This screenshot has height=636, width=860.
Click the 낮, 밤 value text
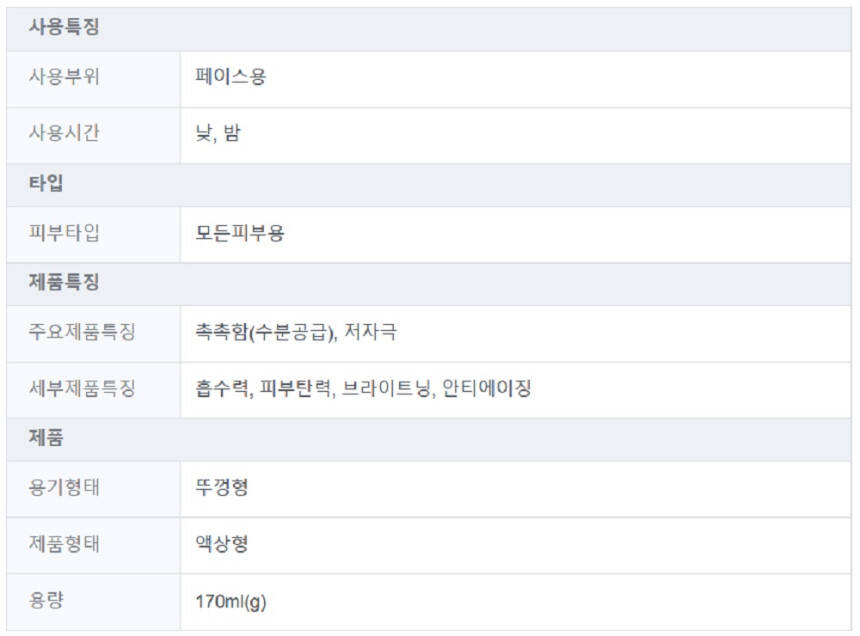pyautogui.click(x=218, y=133)
